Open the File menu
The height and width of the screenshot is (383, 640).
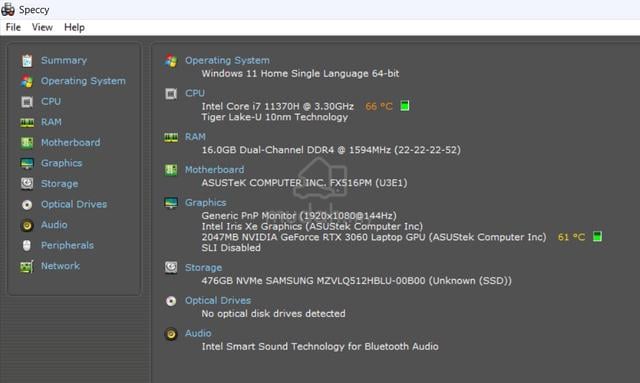click(x=13, y=27)
